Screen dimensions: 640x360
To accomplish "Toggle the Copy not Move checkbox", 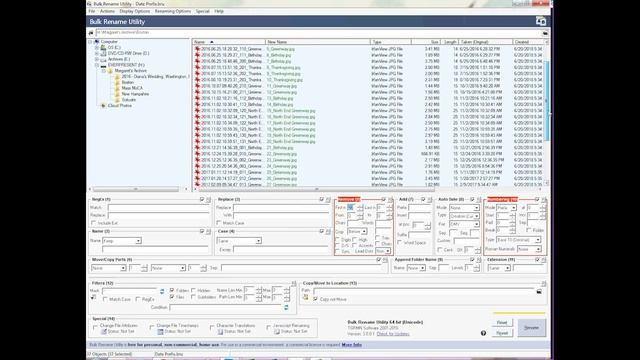I will pos(316,299).
